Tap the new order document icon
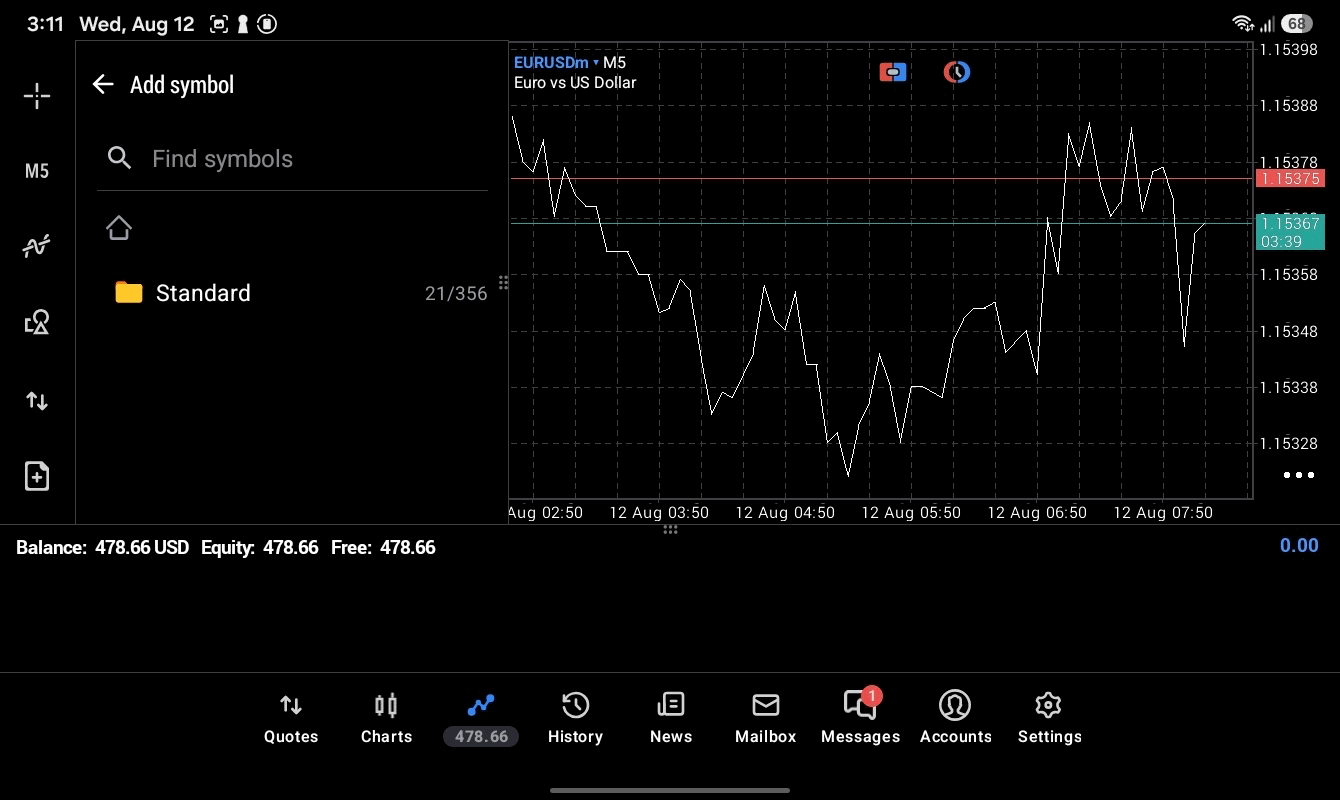 (37, 476)
